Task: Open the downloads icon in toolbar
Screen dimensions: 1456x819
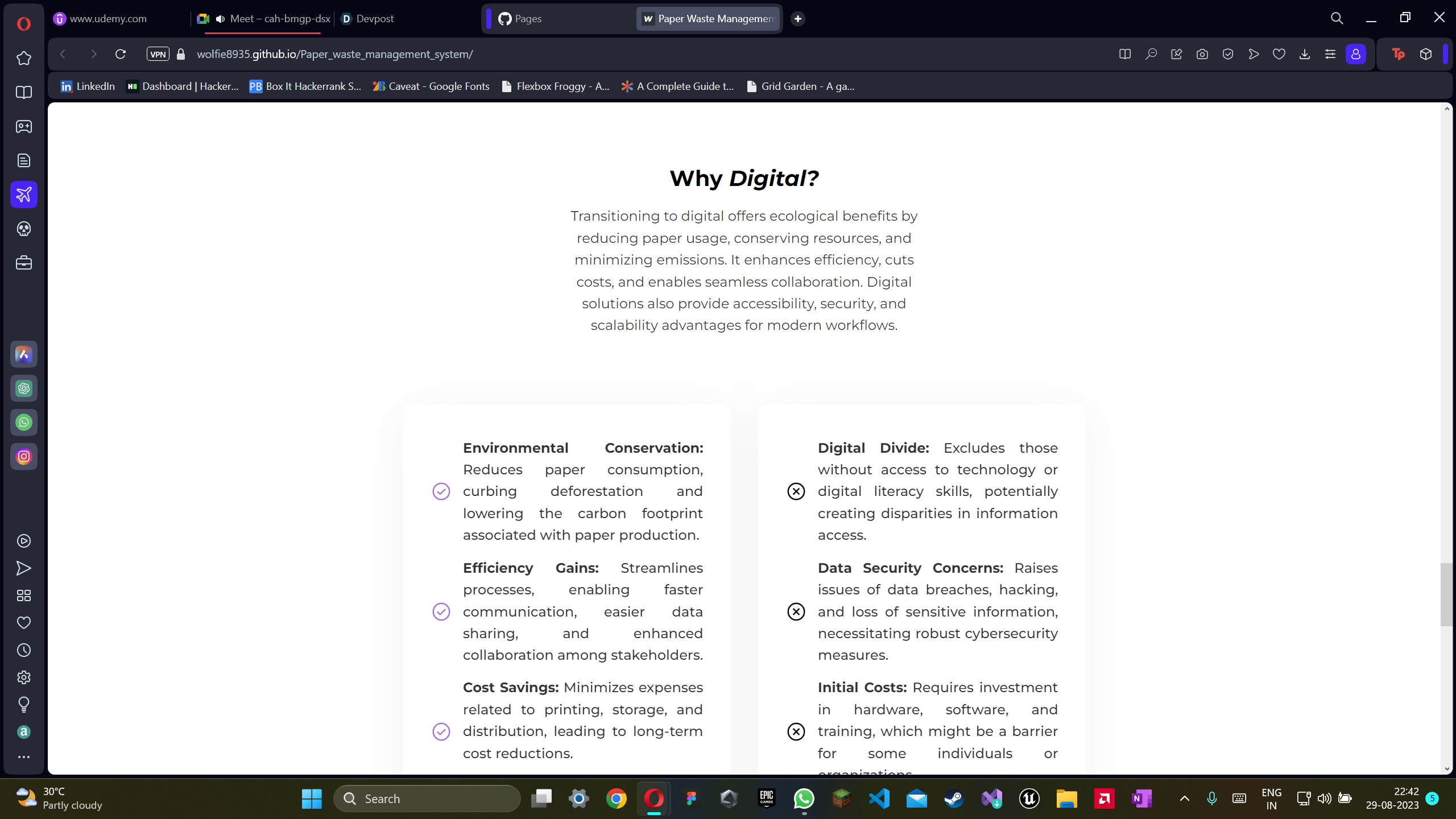Action: click(1304, 54)
